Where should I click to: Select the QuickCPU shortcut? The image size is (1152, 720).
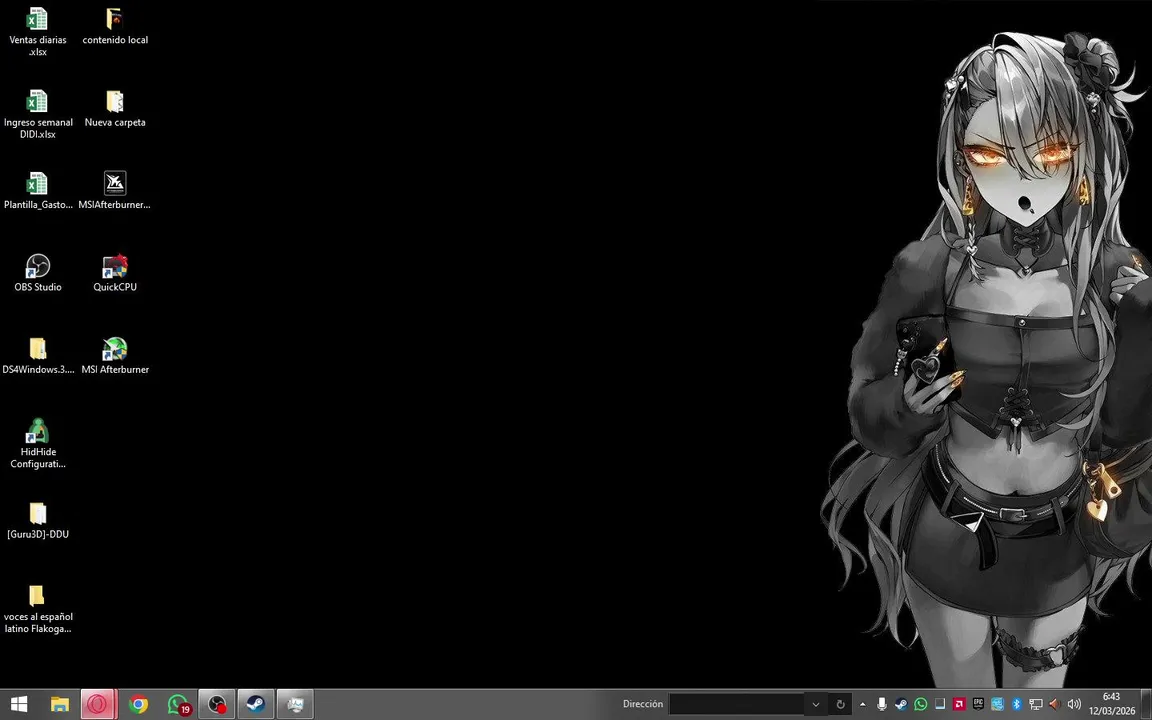[115, 273]
